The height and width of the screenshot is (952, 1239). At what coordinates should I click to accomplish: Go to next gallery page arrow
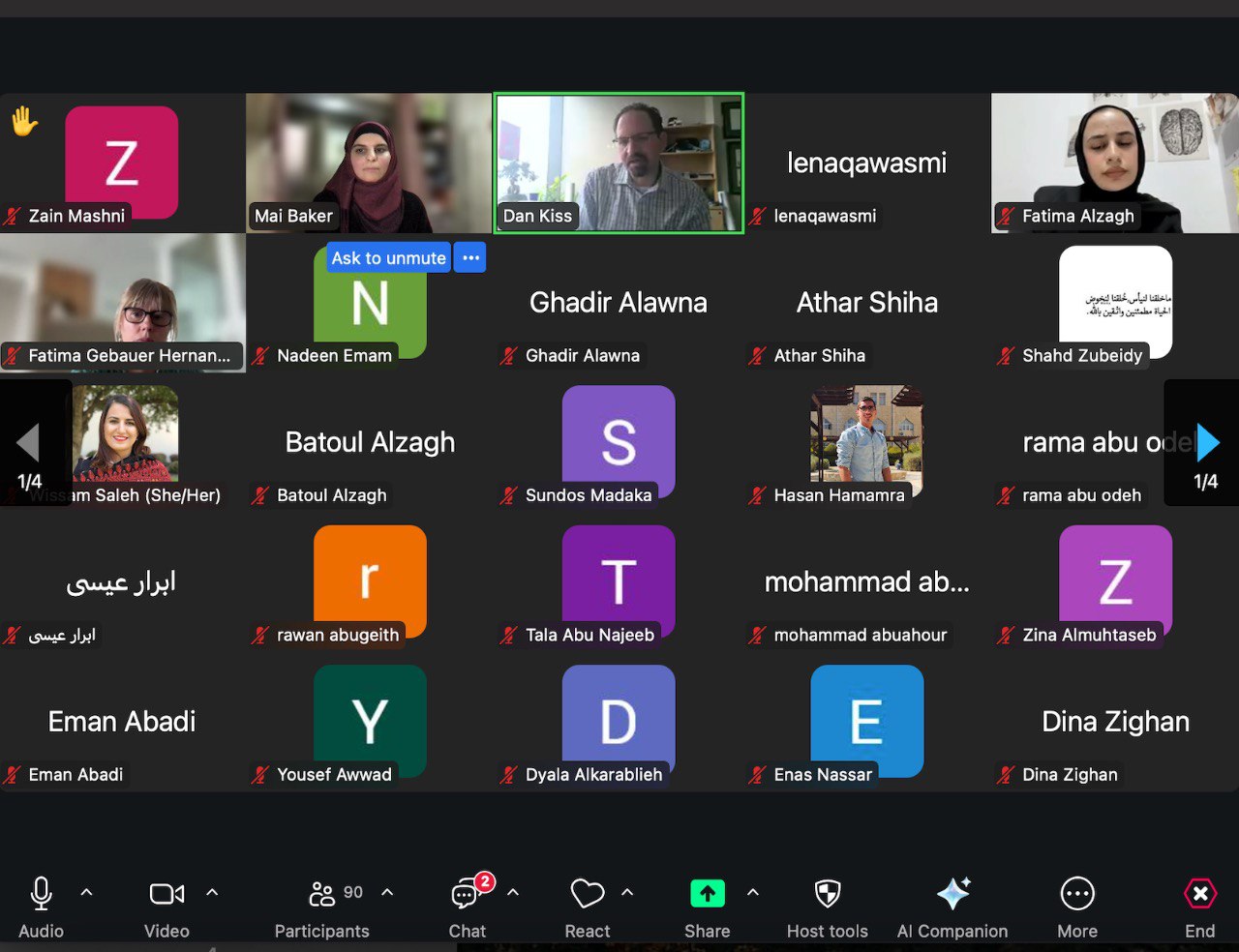pyautogui.click(x=1206, y=443)
